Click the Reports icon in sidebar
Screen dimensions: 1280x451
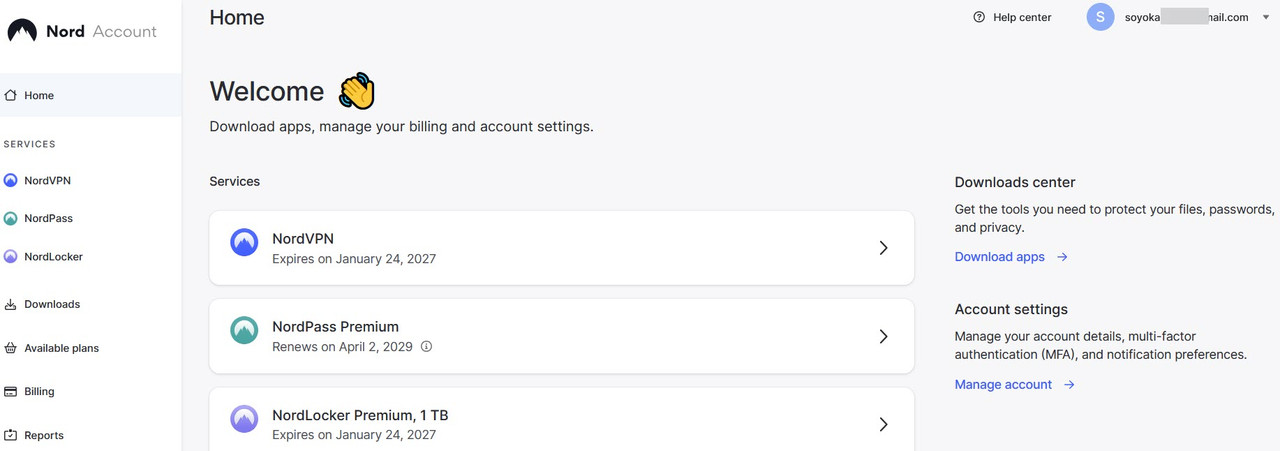coord(11,436)
